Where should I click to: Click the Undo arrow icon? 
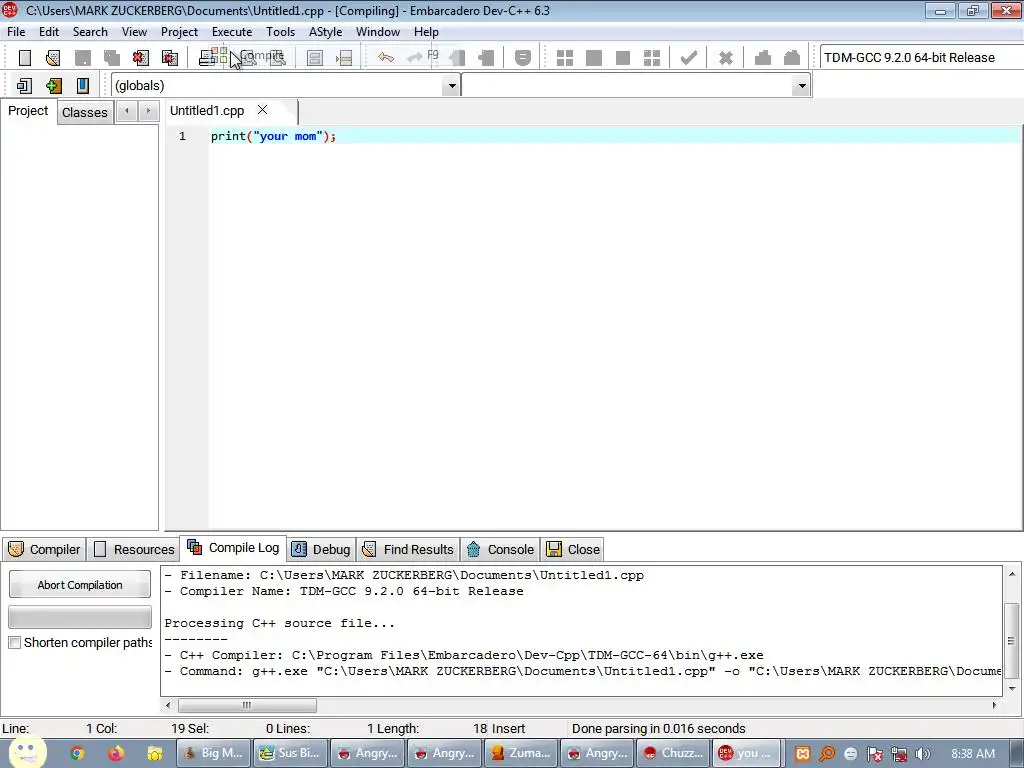coord(386,57)
